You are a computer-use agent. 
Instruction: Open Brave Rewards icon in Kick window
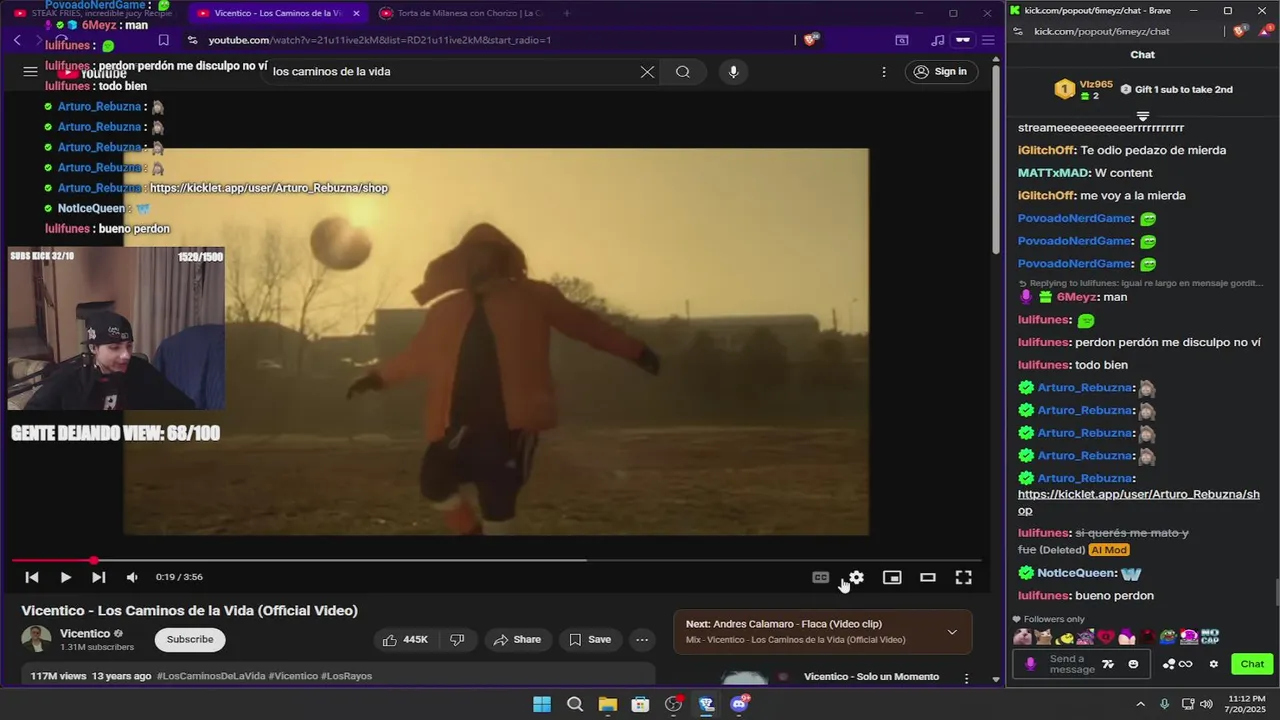click(x=1264, y=31)
